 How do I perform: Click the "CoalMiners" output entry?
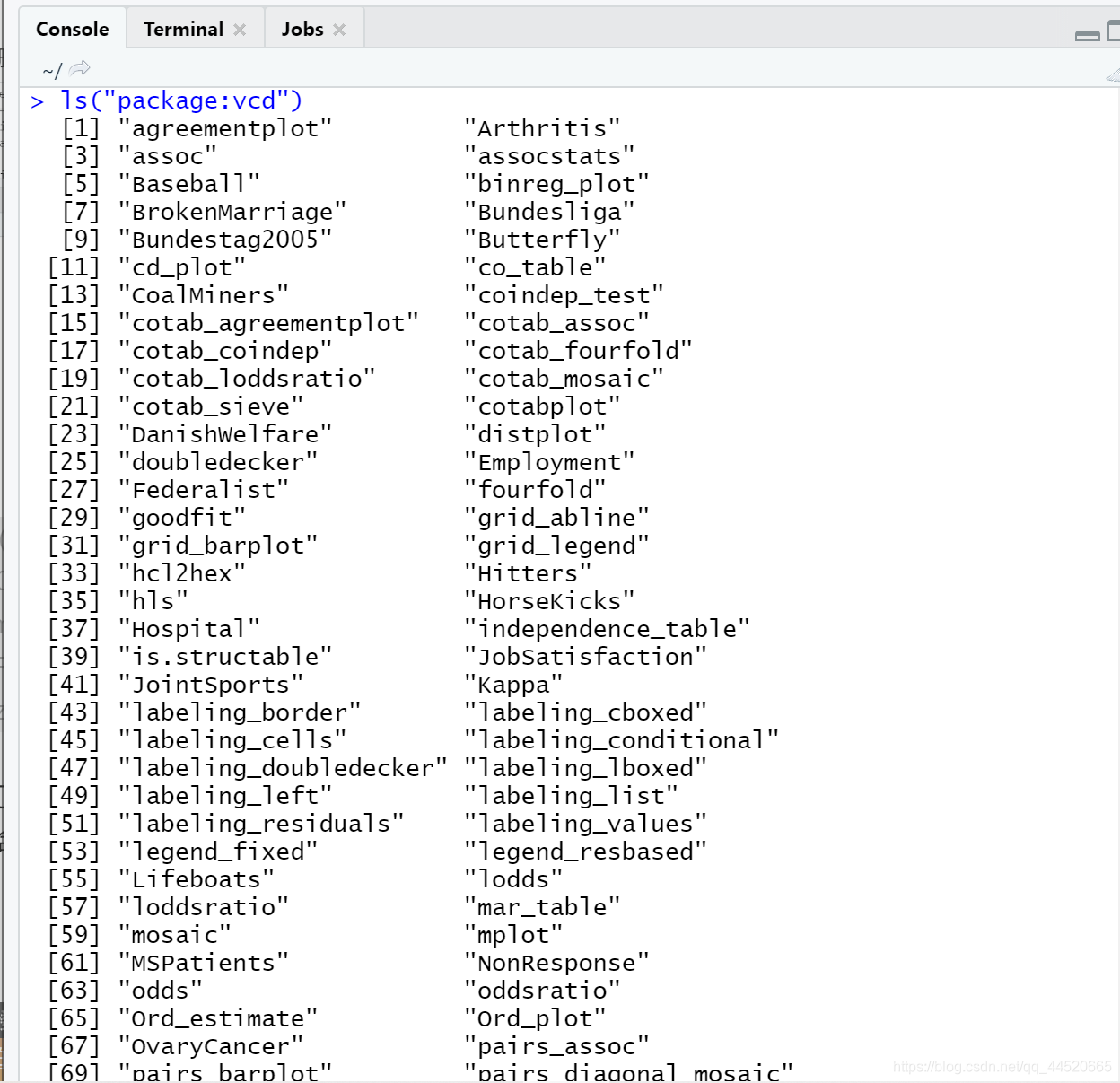[x=204, y=295]
